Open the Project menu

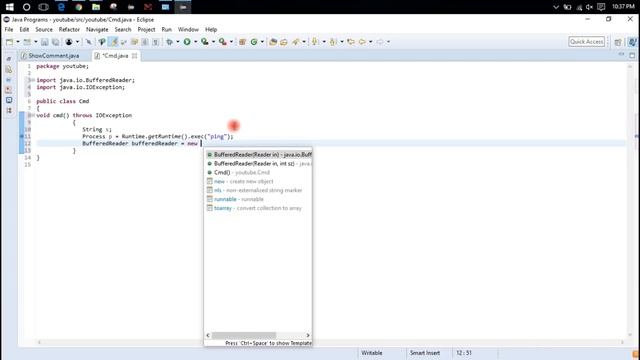(x=147, y=29)
